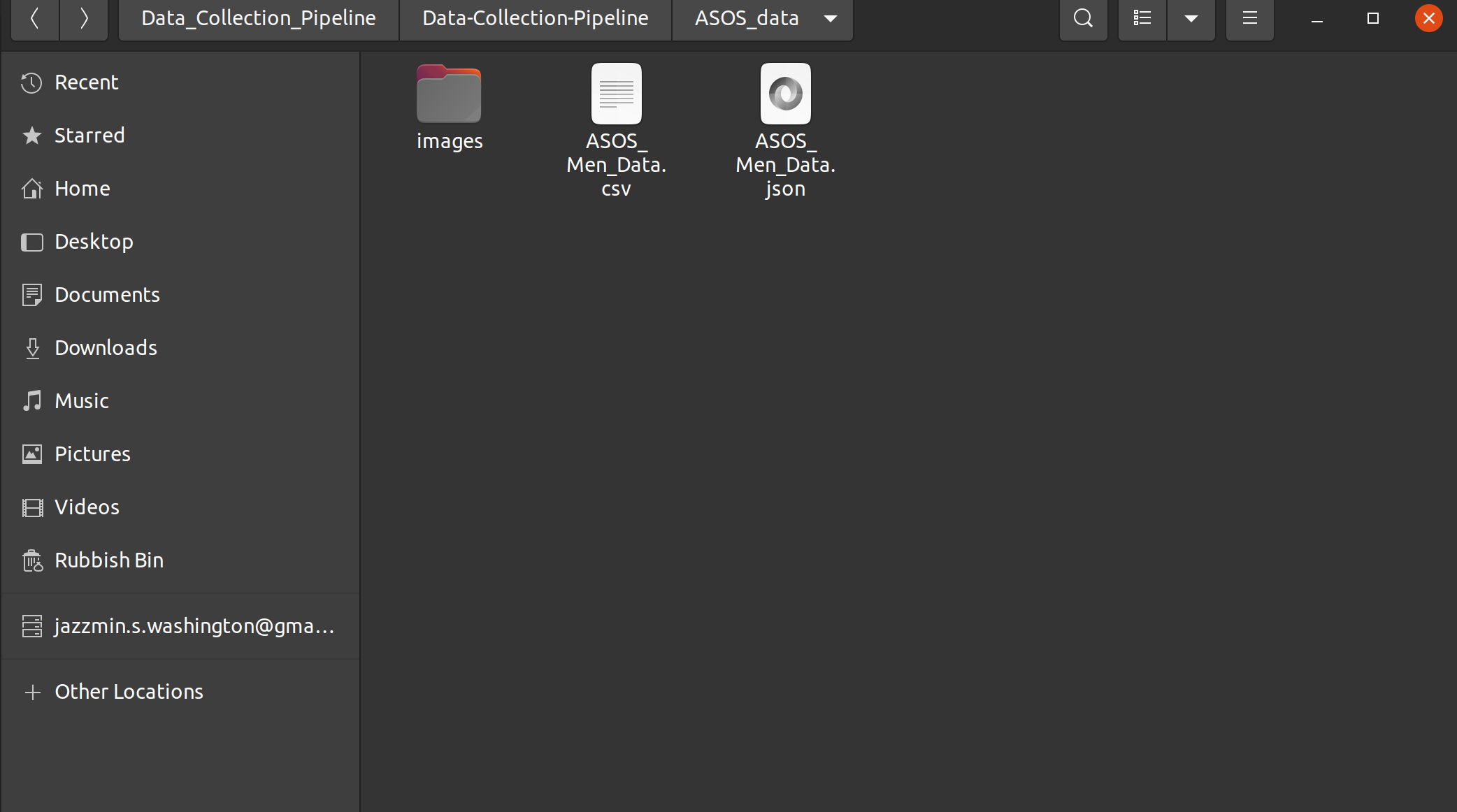Expand Other Locations in the sidebar
The height and width of the screenshot is (812, 1457).
click(x=129, y=691)
